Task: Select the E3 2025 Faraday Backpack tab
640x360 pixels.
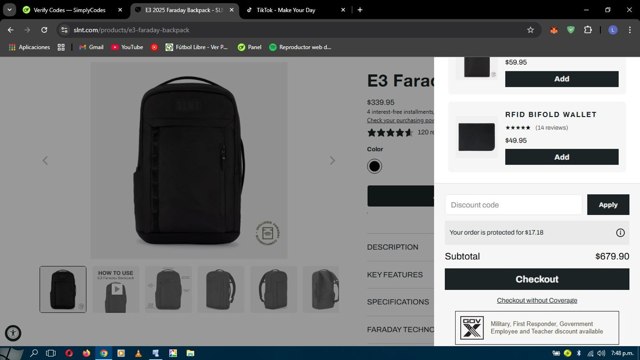Action: tap(184, 10)
